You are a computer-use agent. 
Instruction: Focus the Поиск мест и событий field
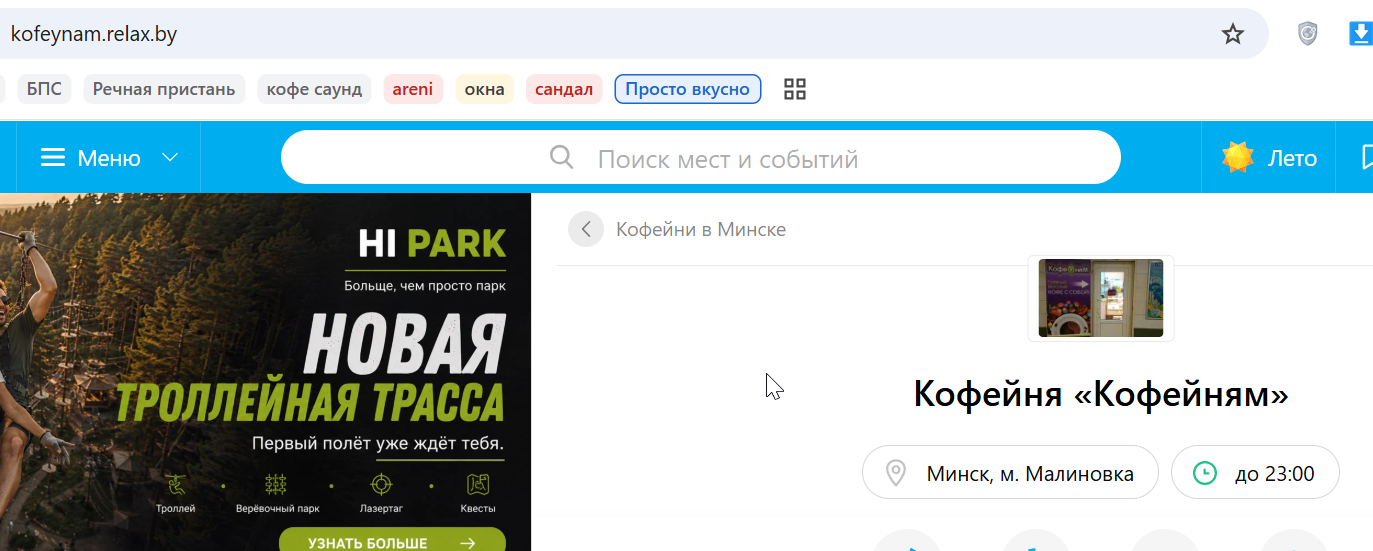(x=701, y=157)
